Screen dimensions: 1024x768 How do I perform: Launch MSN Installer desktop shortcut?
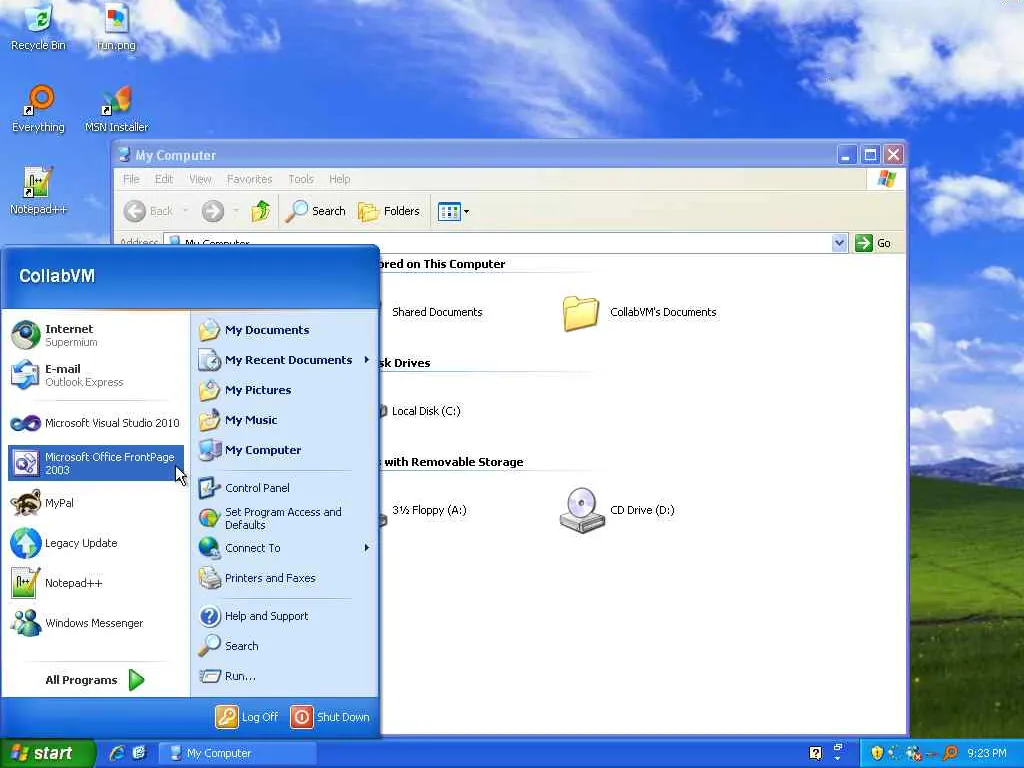coord(116,109)
